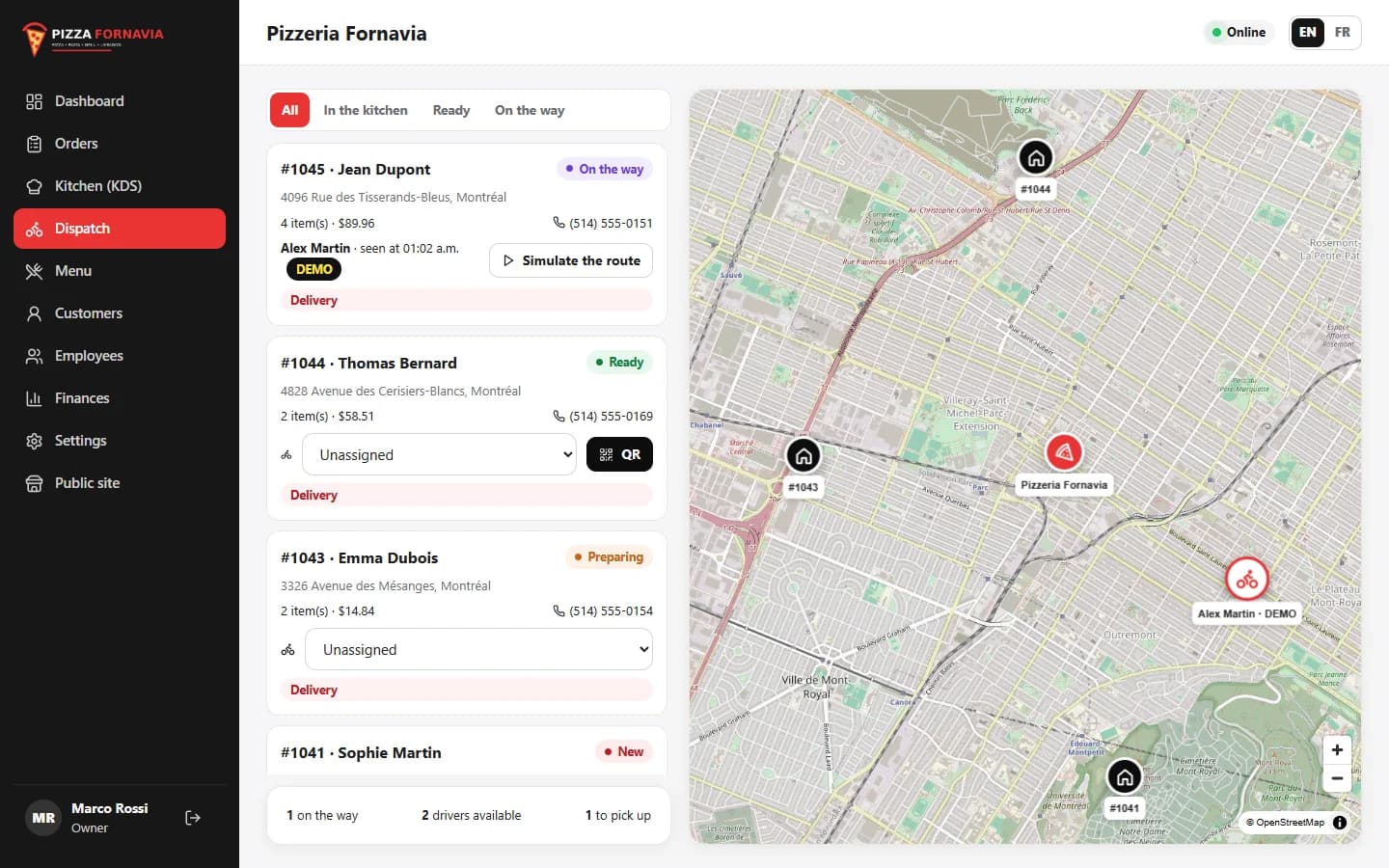Click the MR user avatar

[42, 818]
